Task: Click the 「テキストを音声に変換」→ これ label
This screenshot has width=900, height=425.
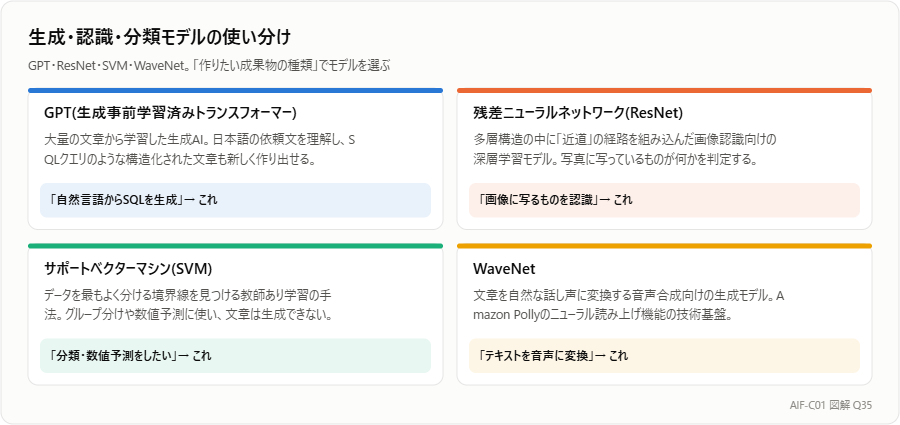Action: tap(553, 356)
